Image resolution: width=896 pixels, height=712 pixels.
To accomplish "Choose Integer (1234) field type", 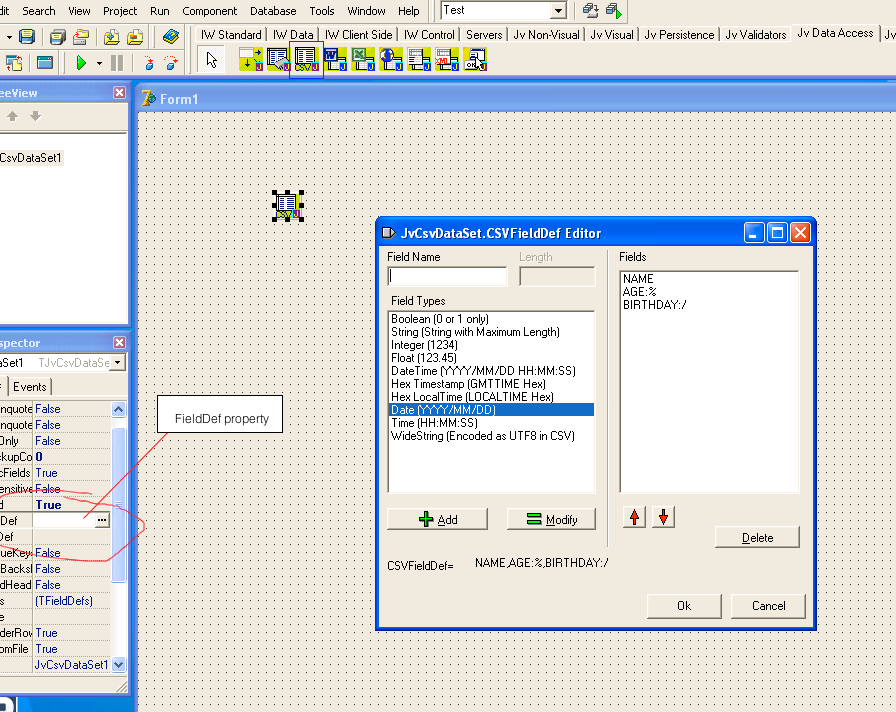I will click(x=424, y=345).
